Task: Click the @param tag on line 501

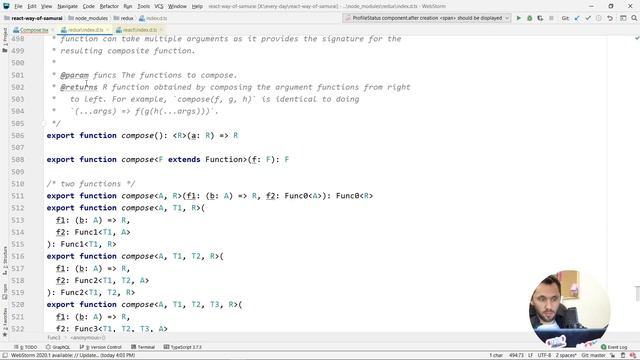Action: pos(74,76)
